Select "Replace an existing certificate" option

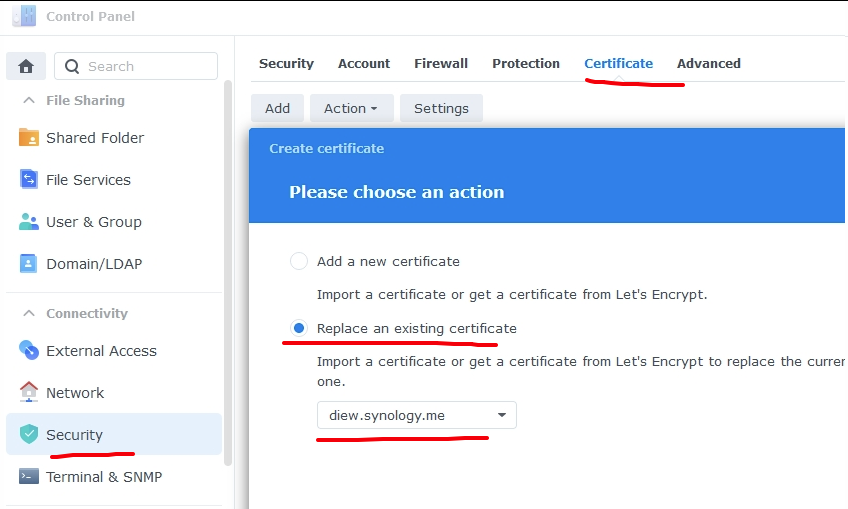click(x=299, y=328)
